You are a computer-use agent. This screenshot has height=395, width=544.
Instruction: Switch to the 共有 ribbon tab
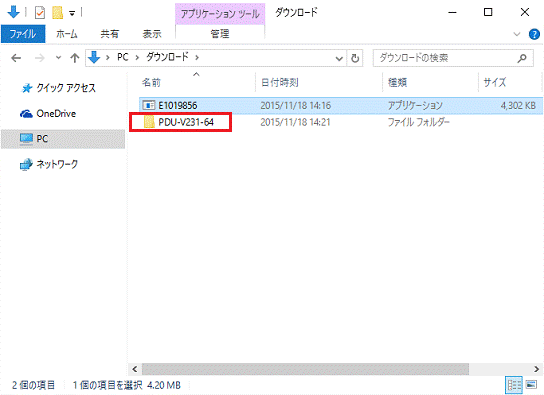pos(110,34)
